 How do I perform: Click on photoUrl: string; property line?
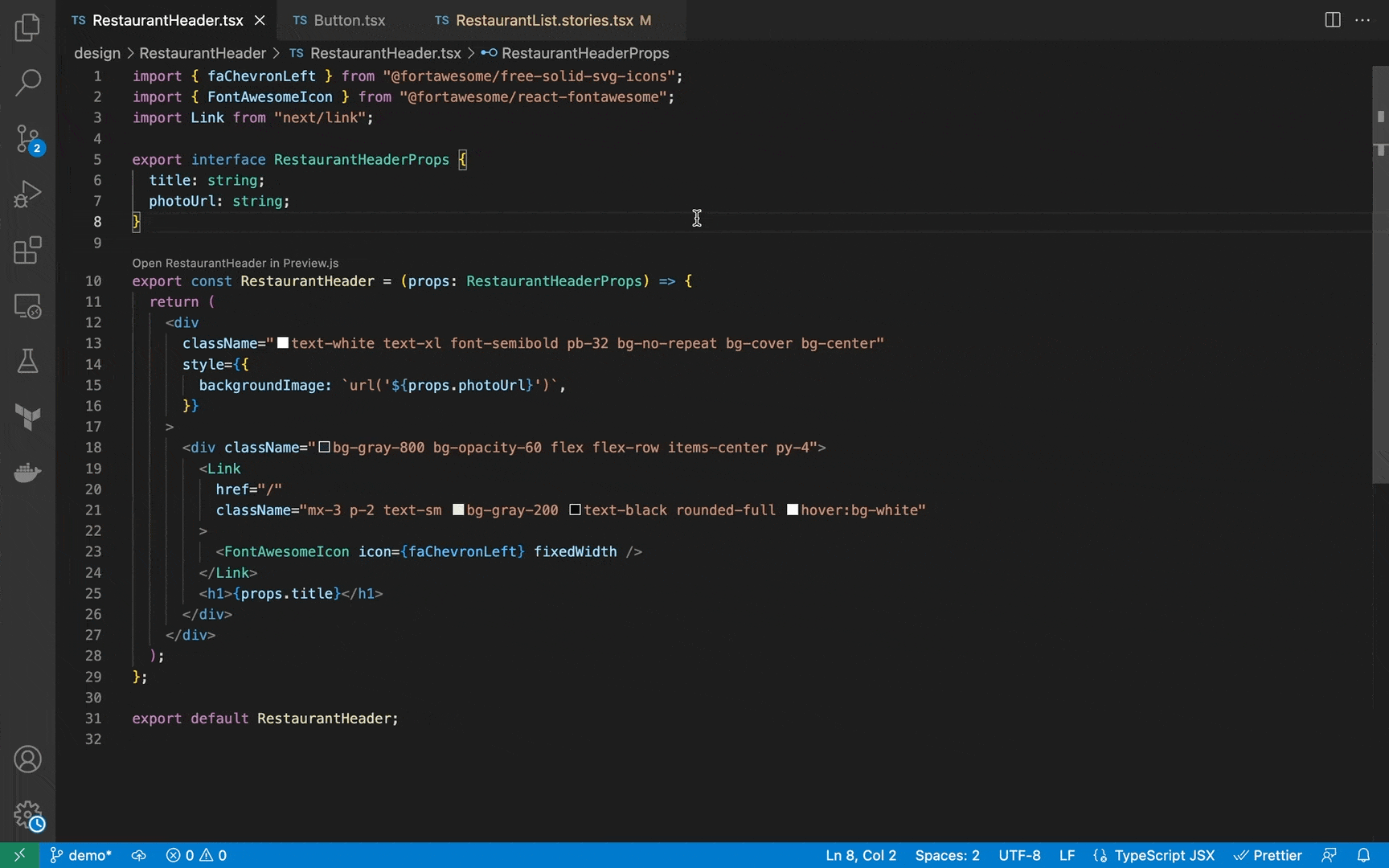click(219, 201)
